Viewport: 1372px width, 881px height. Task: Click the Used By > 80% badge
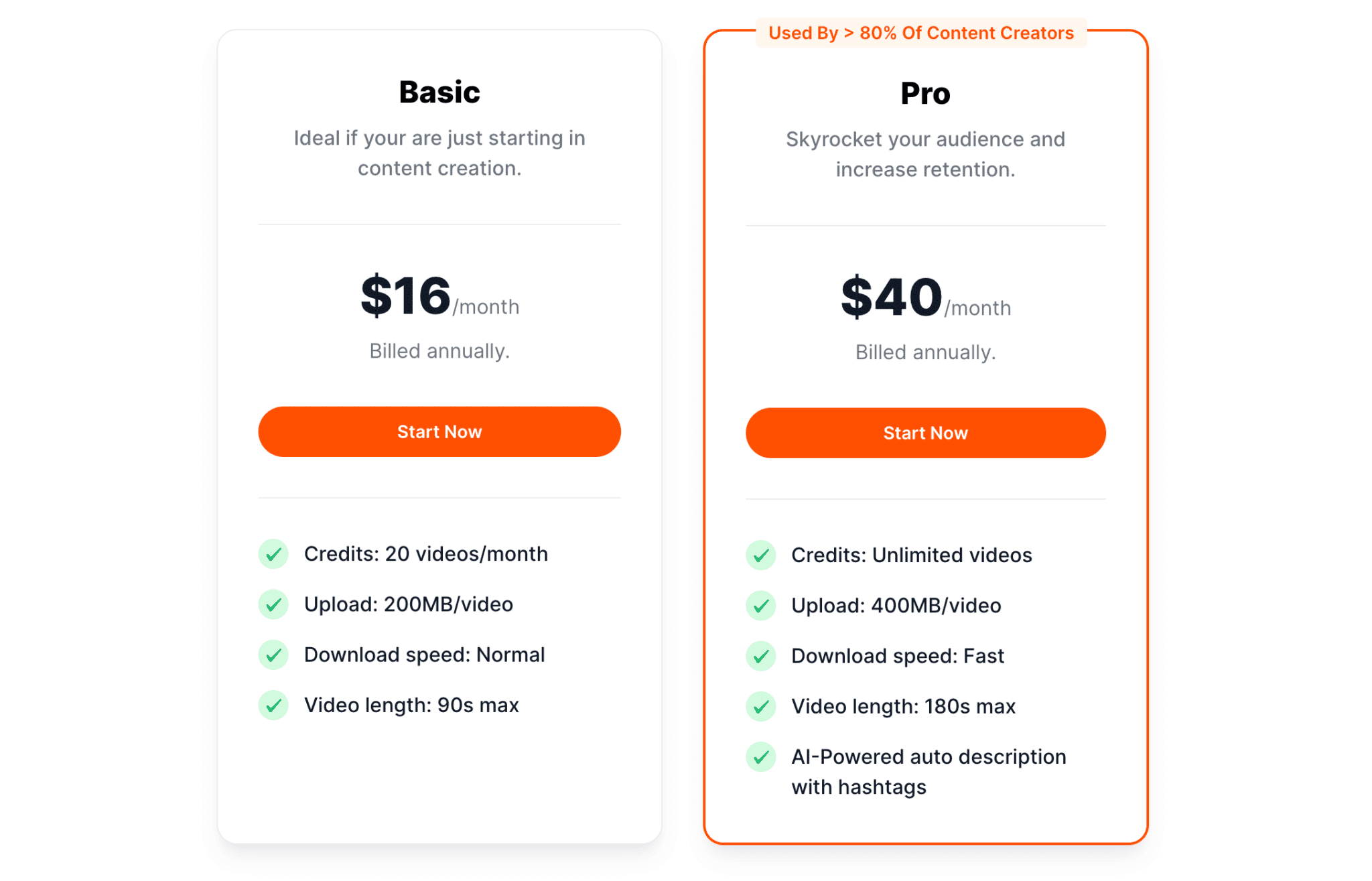pos(920,33)
